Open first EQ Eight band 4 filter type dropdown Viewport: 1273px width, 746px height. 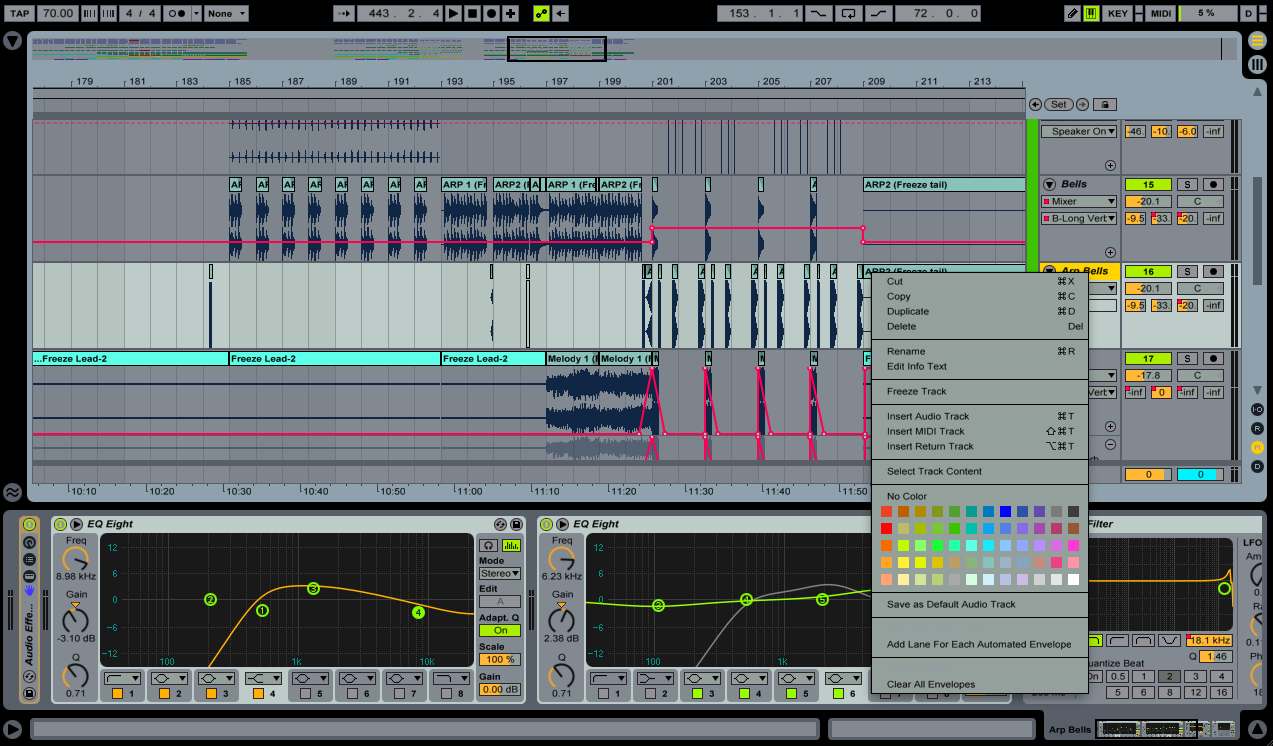pos(263,678)
